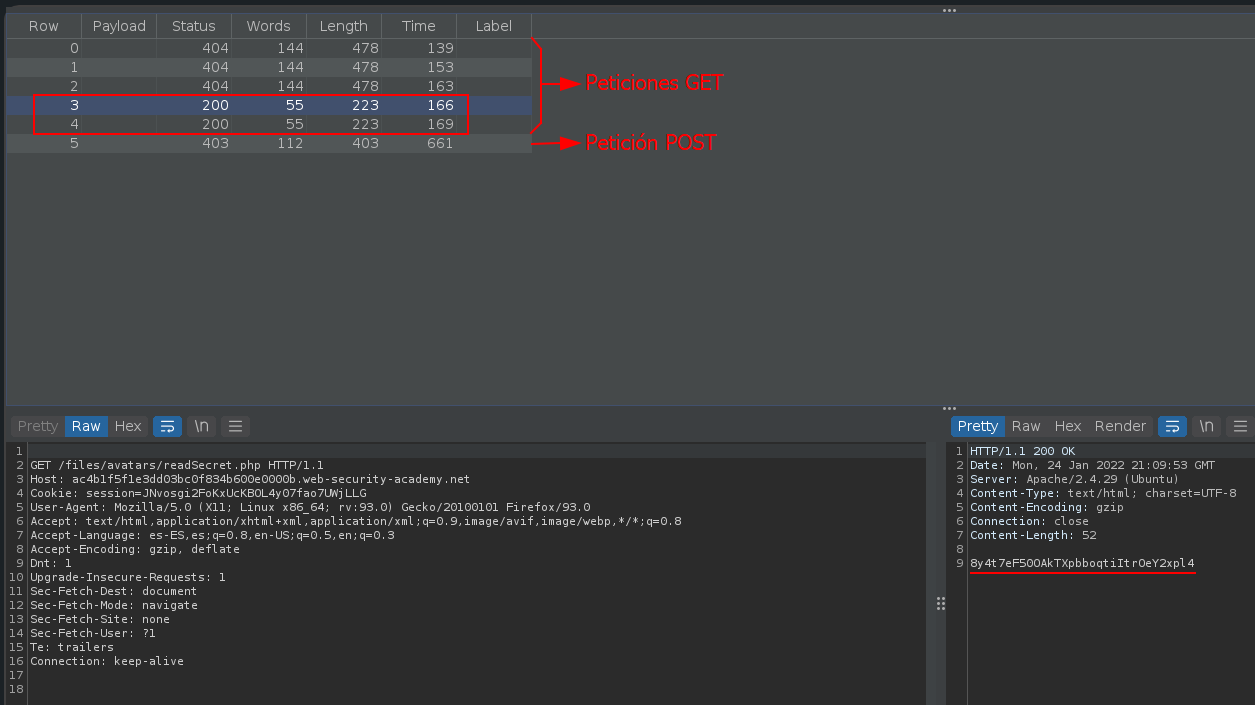Click the top panel collapse dots

click(x=948, y=10)
